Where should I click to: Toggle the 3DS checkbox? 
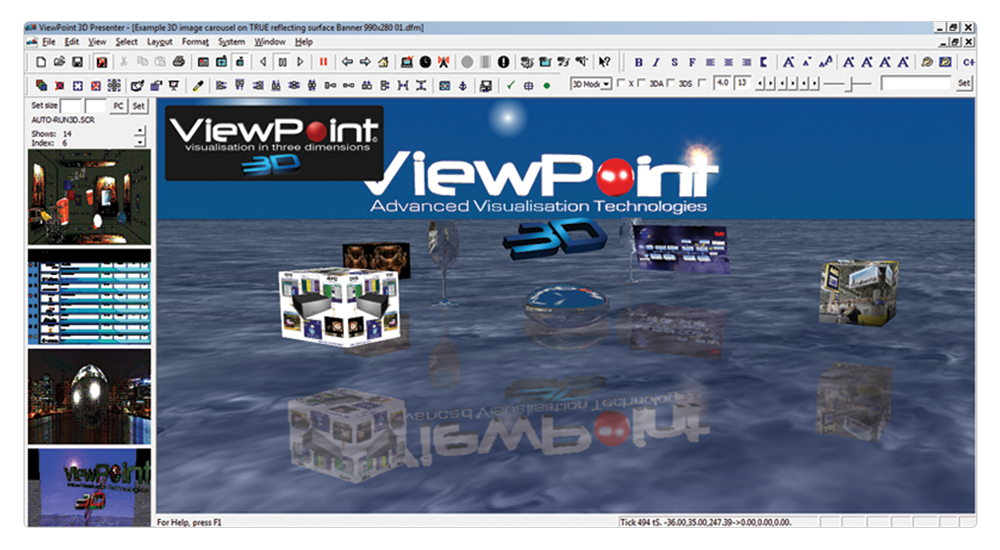point(671,84)
